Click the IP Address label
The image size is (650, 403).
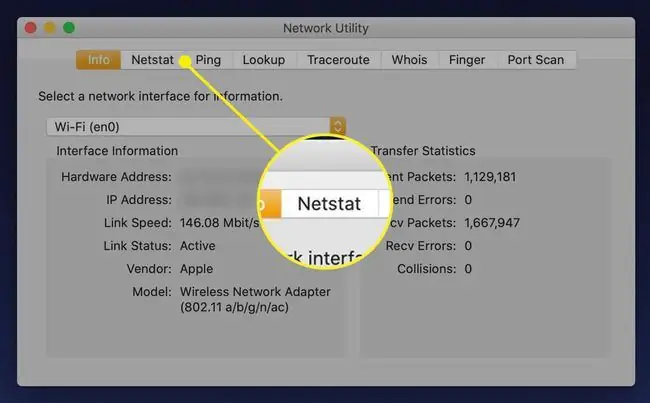point(138,200)
